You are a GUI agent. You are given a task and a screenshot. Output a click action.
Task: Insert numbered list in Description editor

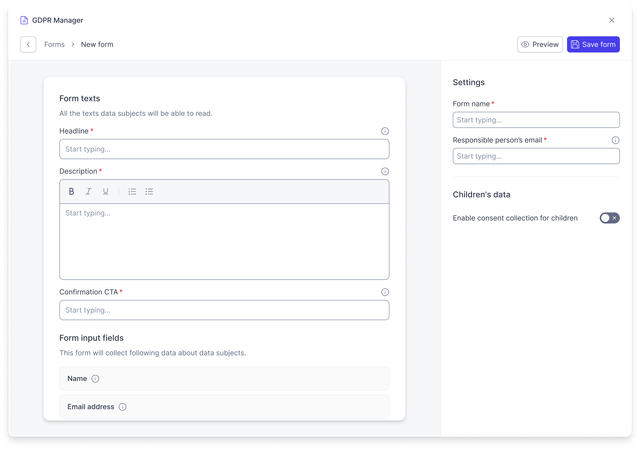(132, 191)
